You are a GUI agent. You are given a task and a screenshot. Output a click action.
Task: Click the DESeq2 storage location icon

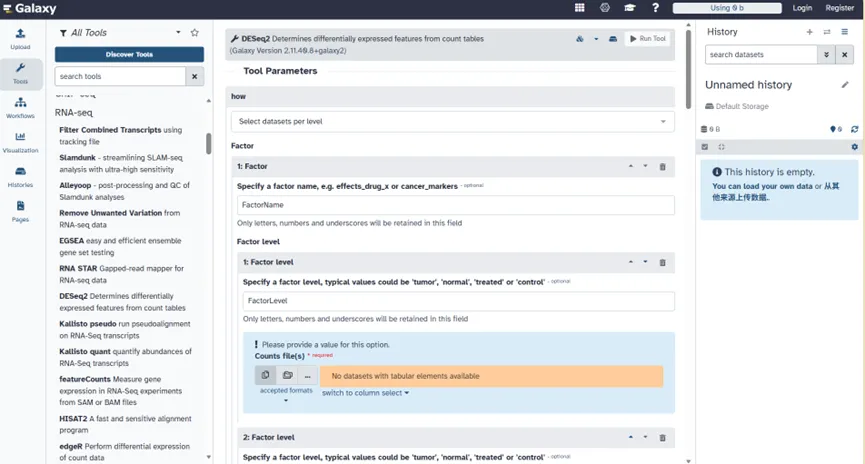[x=613, y=39]
